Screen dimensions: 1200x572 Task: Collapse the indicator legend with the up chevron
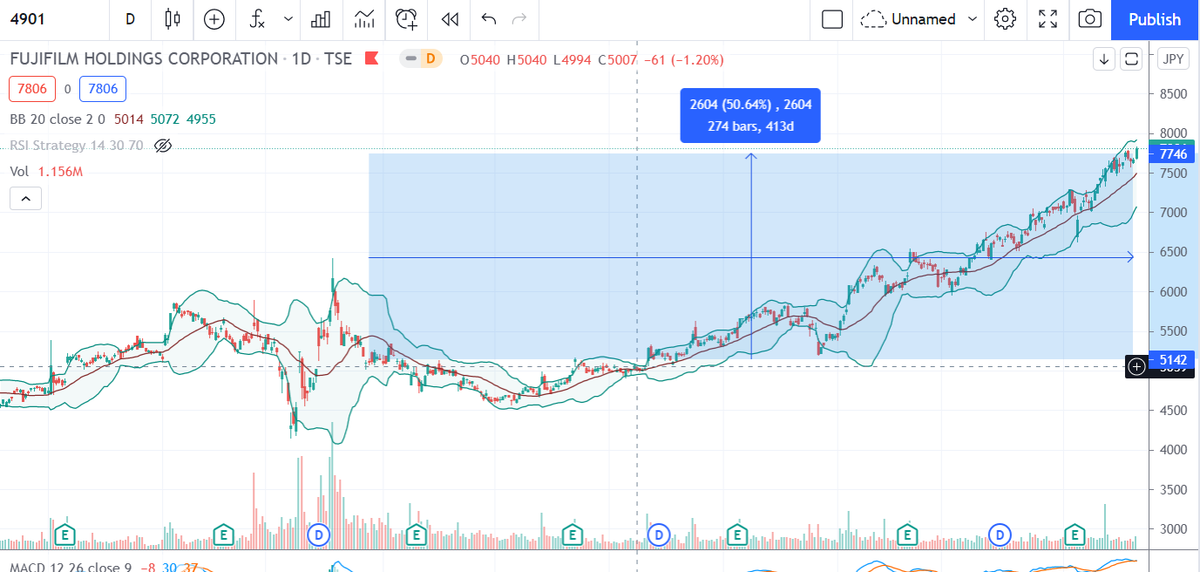[x=26, y=199]
